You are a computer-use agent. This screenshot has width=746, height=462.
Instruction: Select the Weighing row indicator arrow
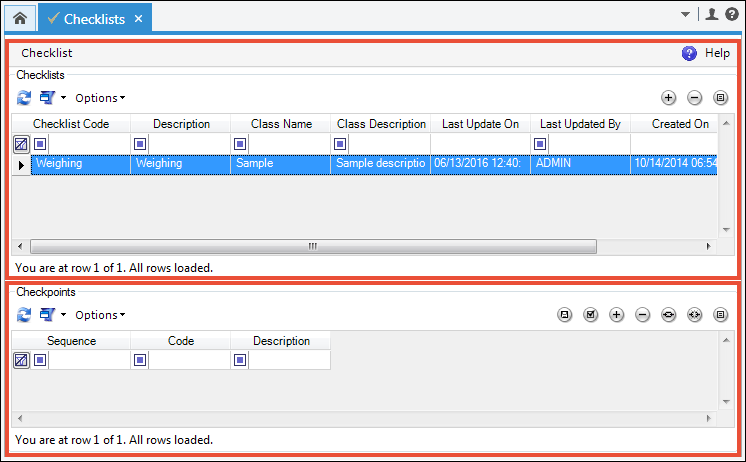21,165
